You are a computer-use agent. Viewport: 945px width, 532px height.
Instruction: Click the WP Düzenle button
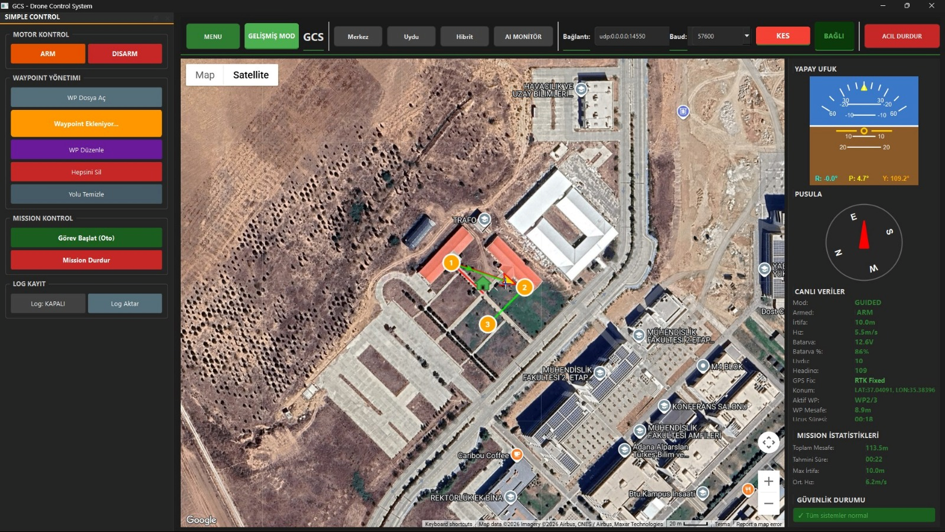click(86, 149)
